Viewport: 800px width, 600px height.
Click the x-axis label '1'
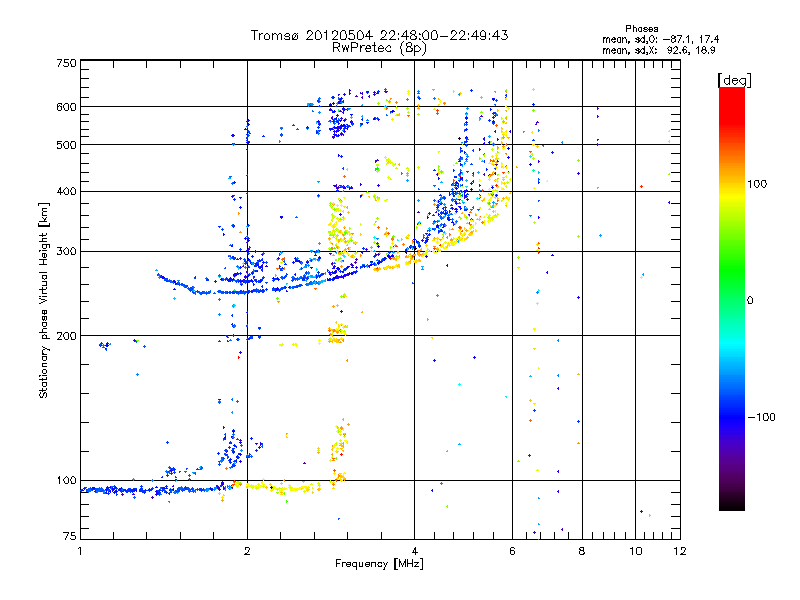[x=80, y=551]
